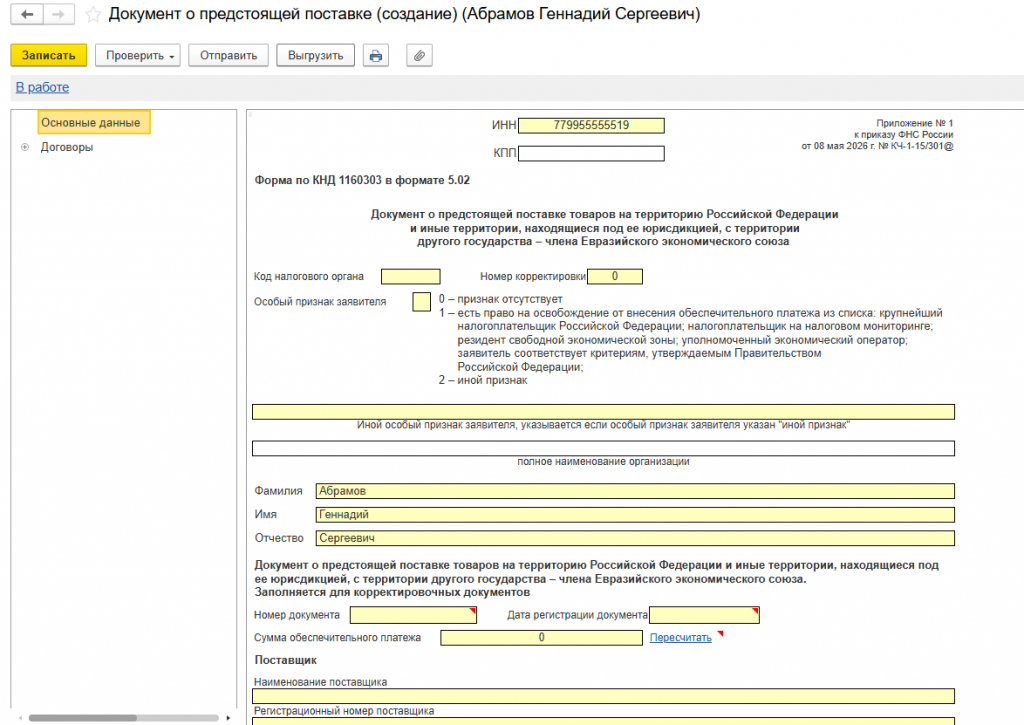Click the 'Иной особый признак заявителя' field
The image size is (1024, 725).
pyautogui.click(x=603, y=411)
